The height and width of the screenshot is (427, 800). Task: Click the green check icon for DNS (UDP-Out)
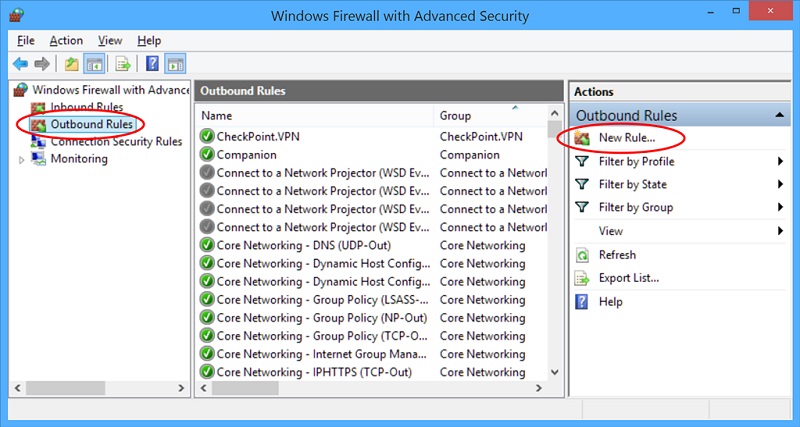[x=207, y=245]
